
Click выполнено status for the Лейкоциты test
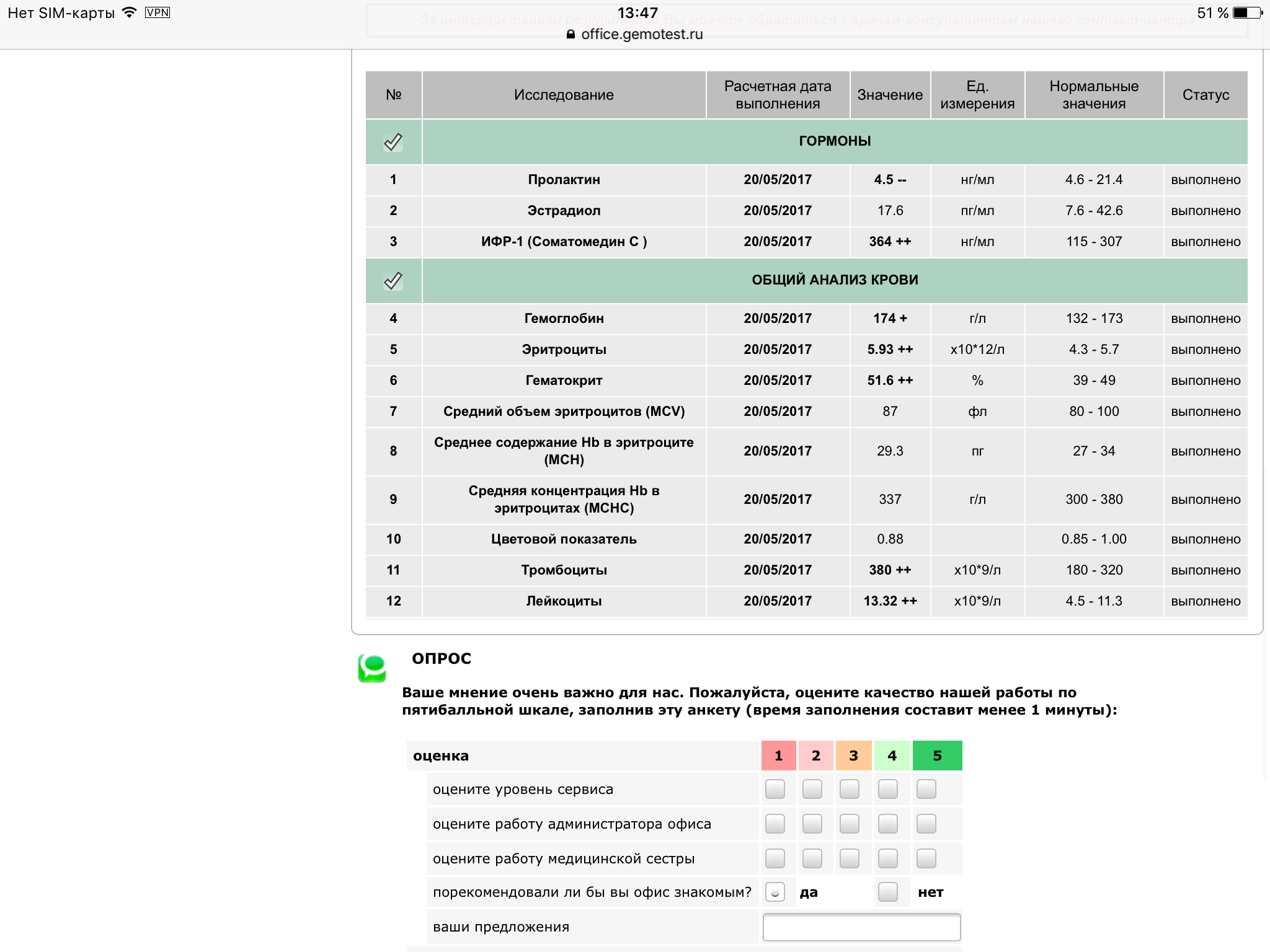point(1206,601)
